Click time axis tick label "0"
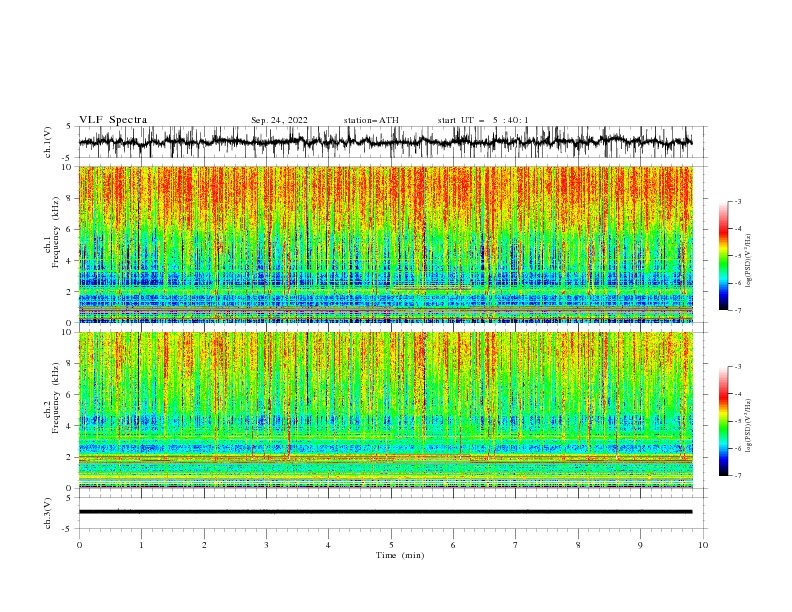 [x=79, y=545]
